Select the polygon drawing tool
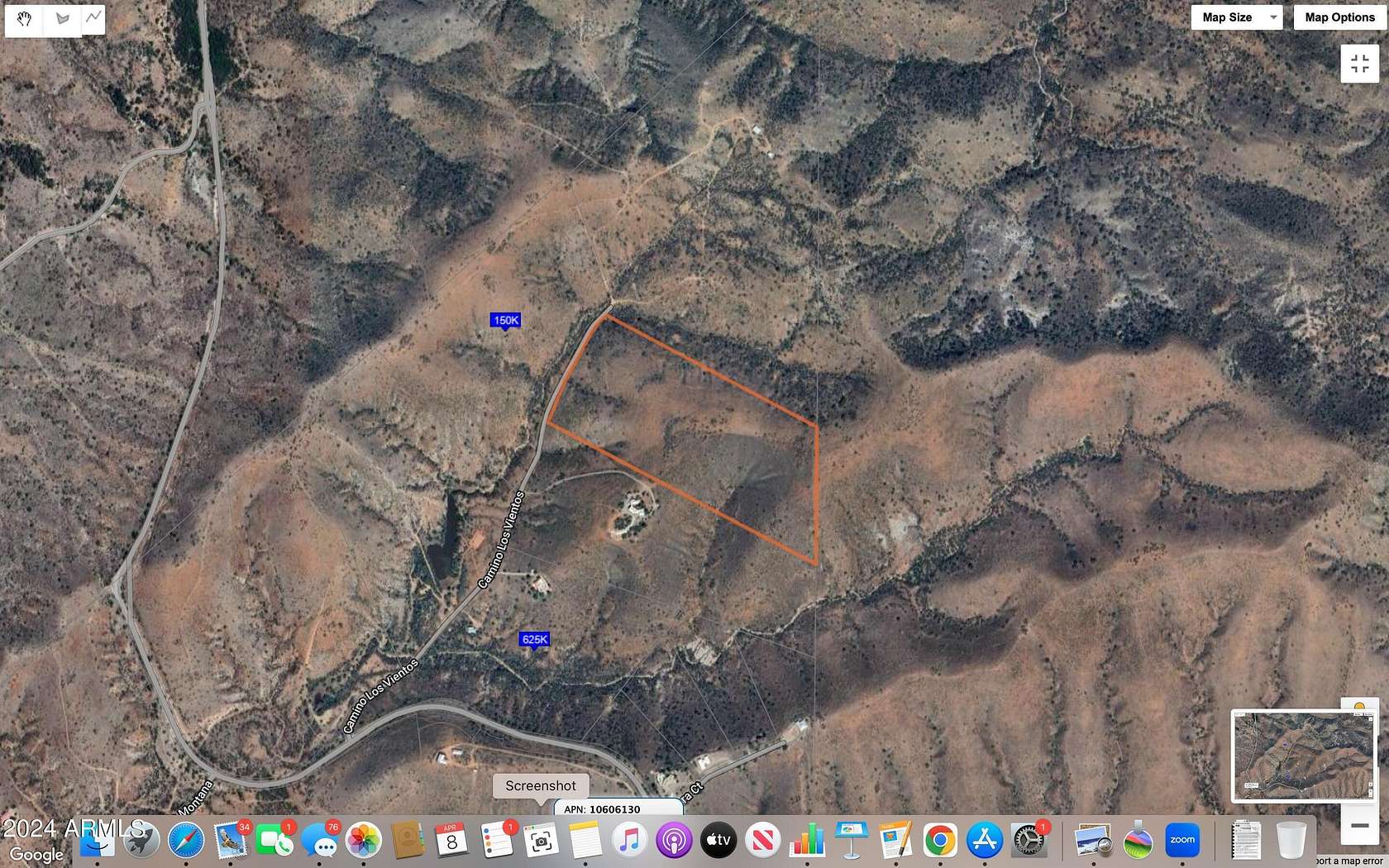Screen dimensions: 1389x868 pos(61,18)
